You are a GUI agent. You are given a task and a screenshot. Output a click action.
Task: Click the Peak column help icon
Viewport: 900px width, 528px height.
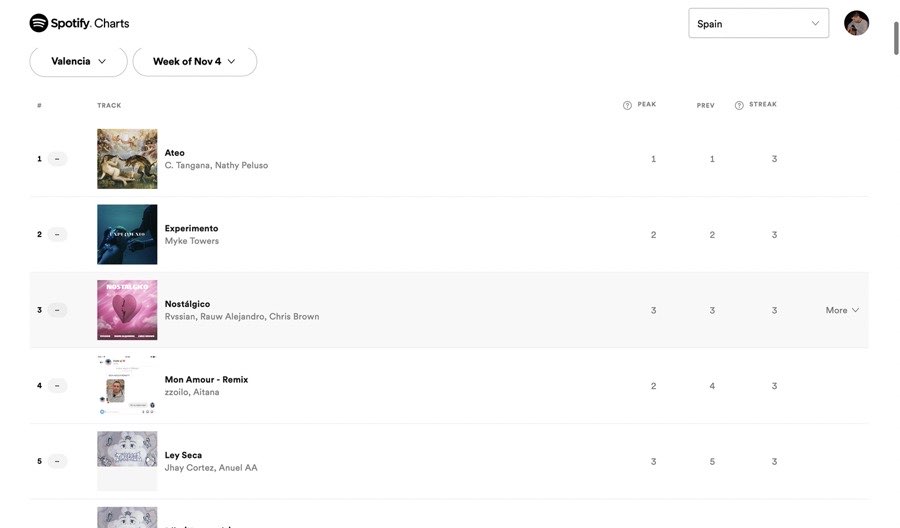pos(627,105)
